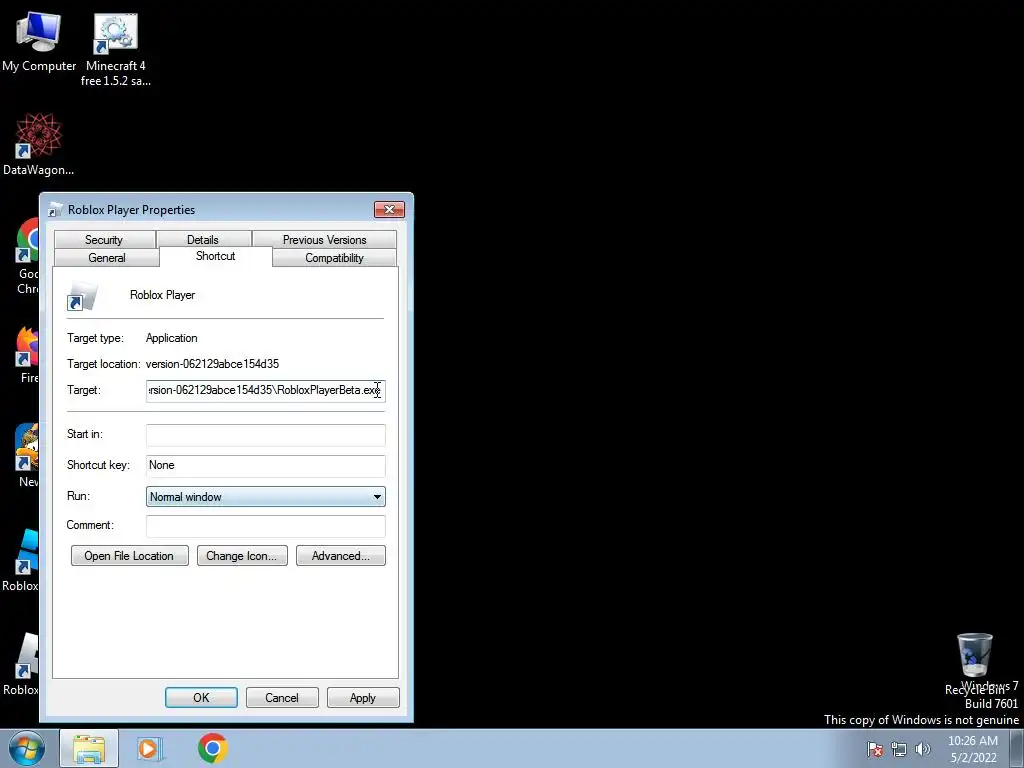This screenshot has width=1024, height=768.
Task: Open Action Center flag tray icon
Action: tap(875, 749)
